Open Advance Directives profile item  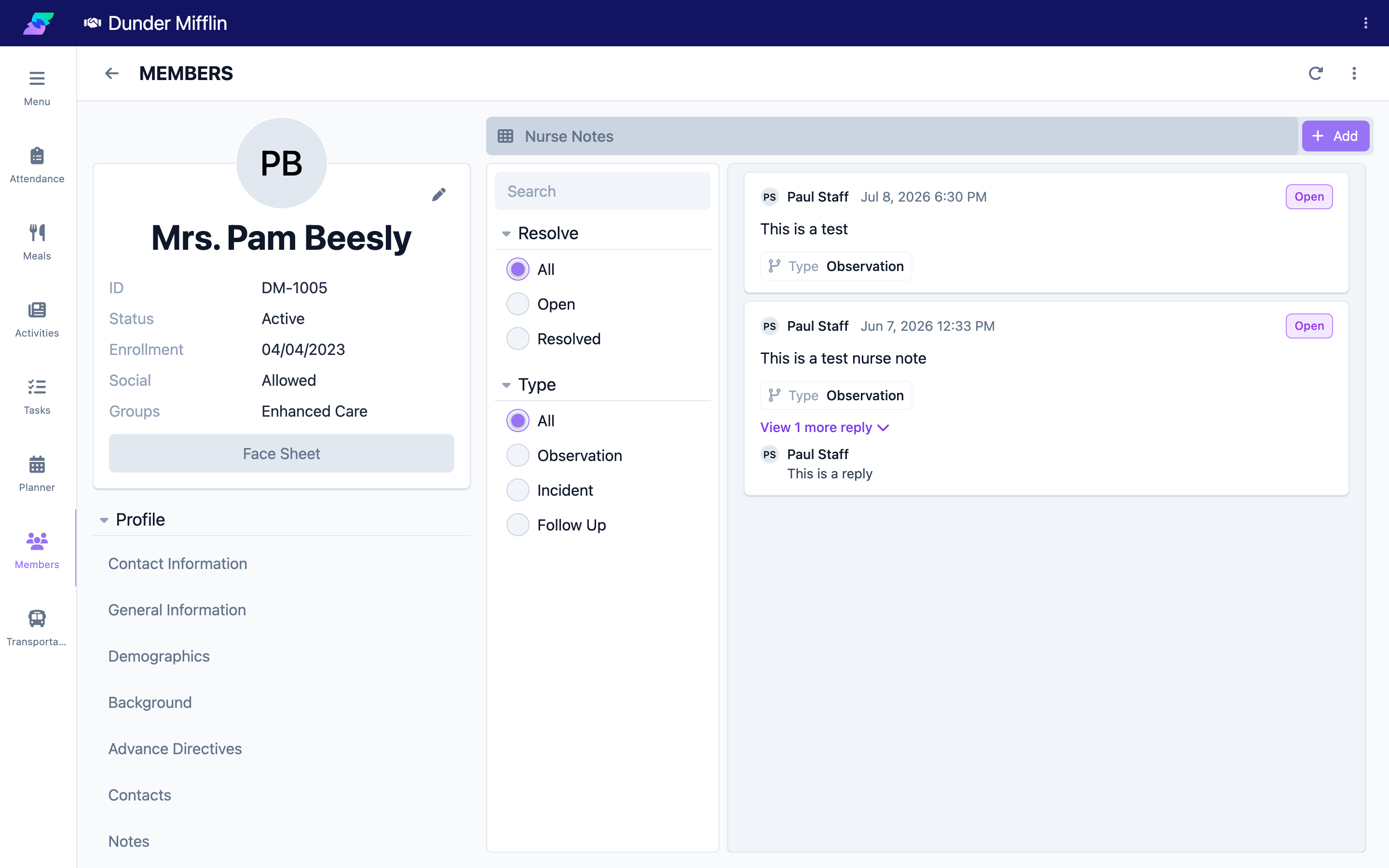(x=175, y=748)
